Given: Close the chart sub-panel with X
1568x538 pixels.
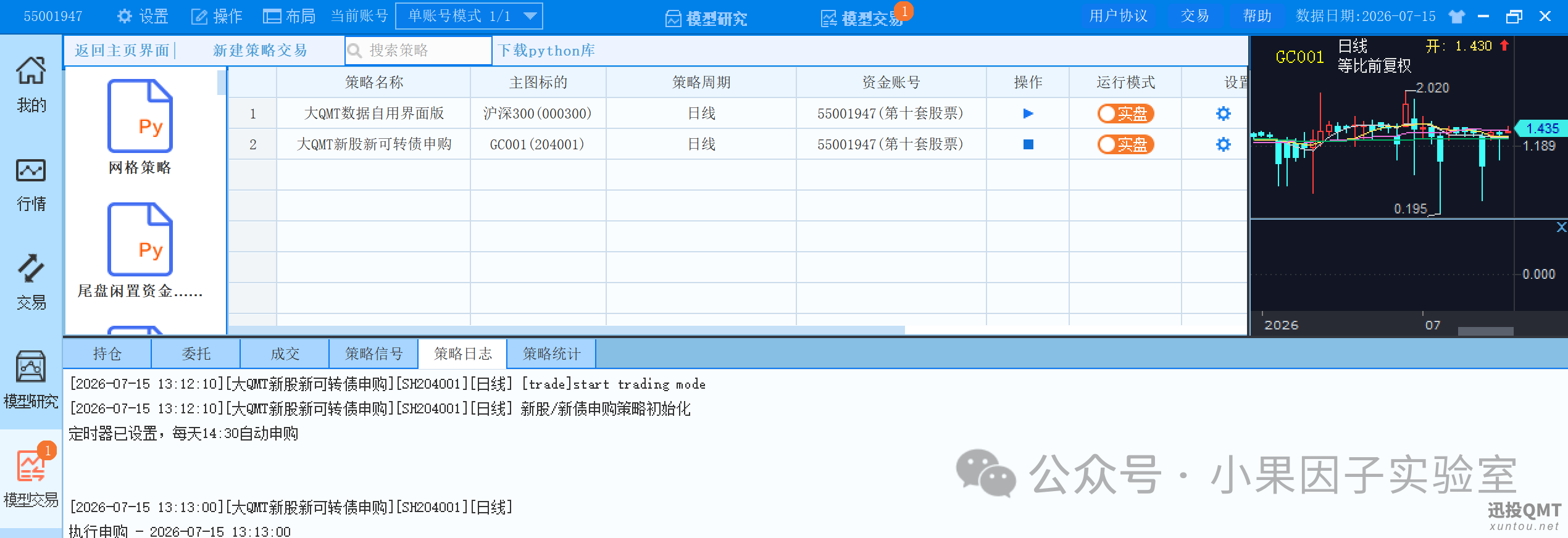Looking at the screenshot, I should click(1561, 227).
